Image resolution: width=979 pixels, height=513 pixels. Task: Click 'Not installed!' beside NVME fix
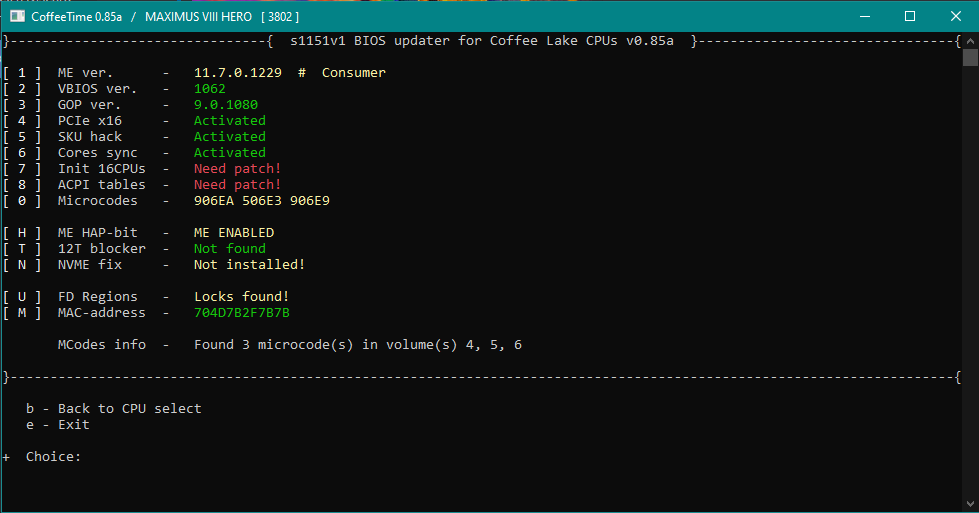pos(249,265)
